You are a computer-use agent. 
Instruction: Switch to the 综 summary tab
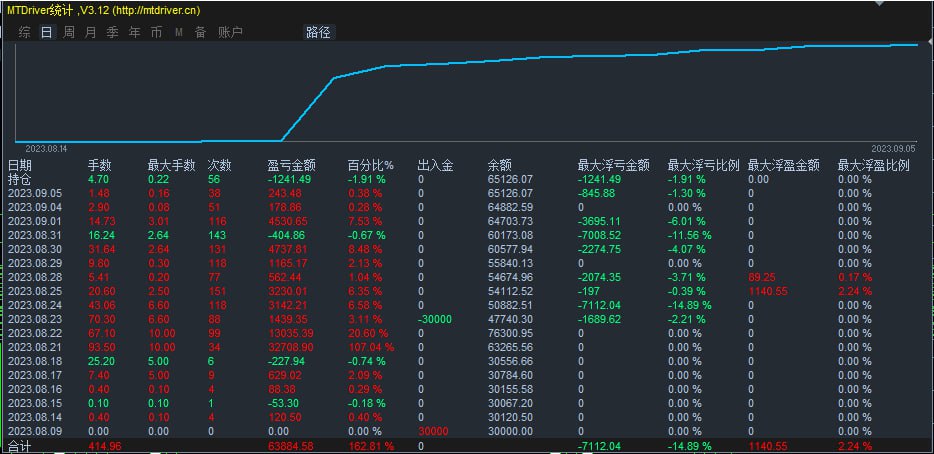tap(24, 32)
